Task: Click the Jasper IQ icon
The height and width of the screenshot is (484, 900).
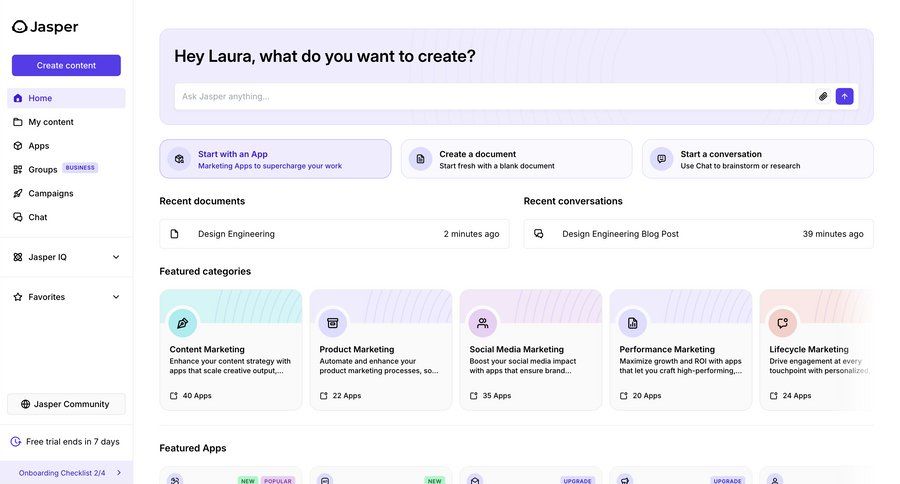Action: point(18,257)
